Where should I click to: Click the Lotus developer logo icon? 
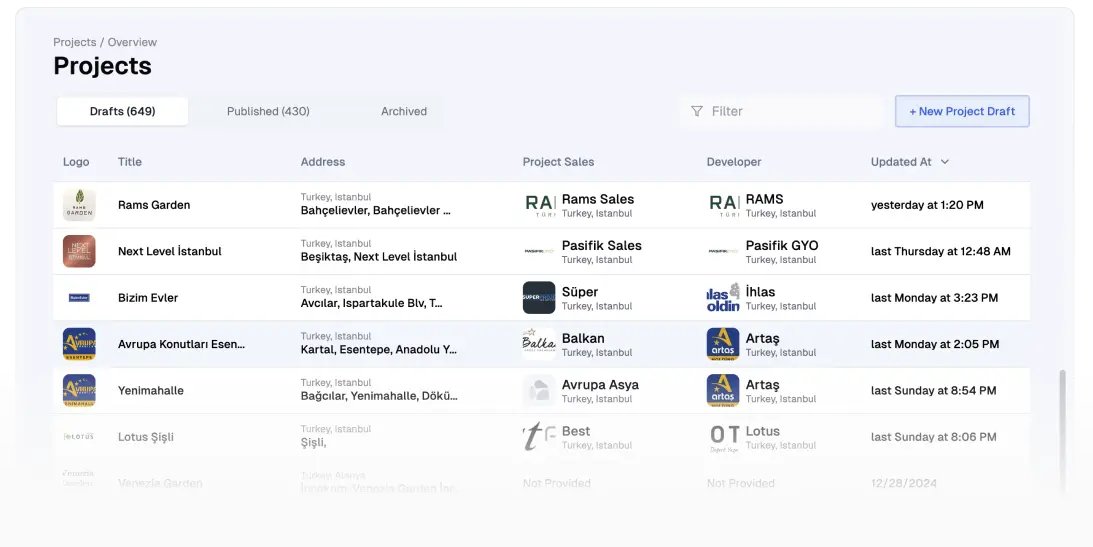(x=723, y=437)
